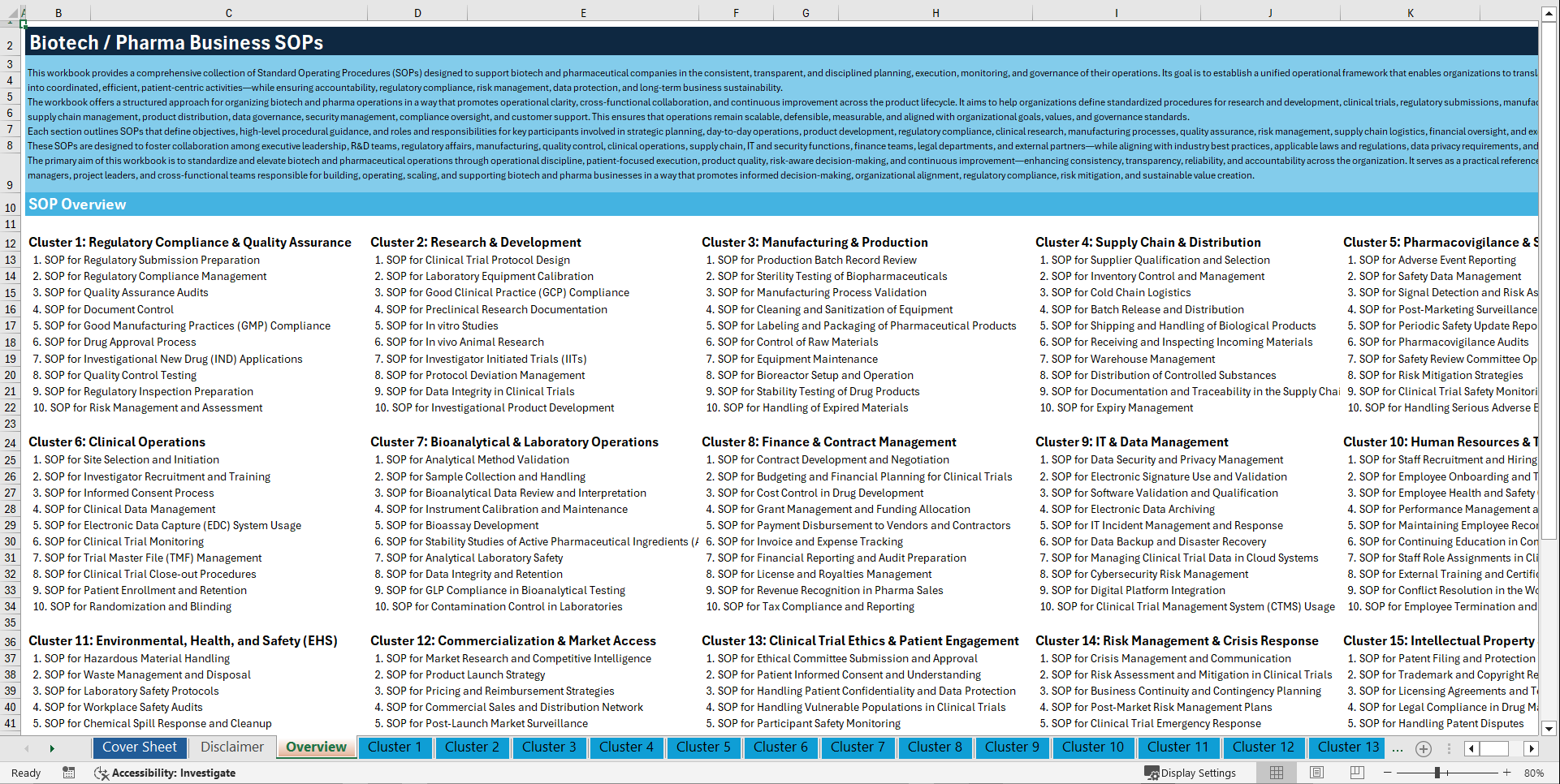Click the Zoom In plus icon

[x=1506, y=772]
